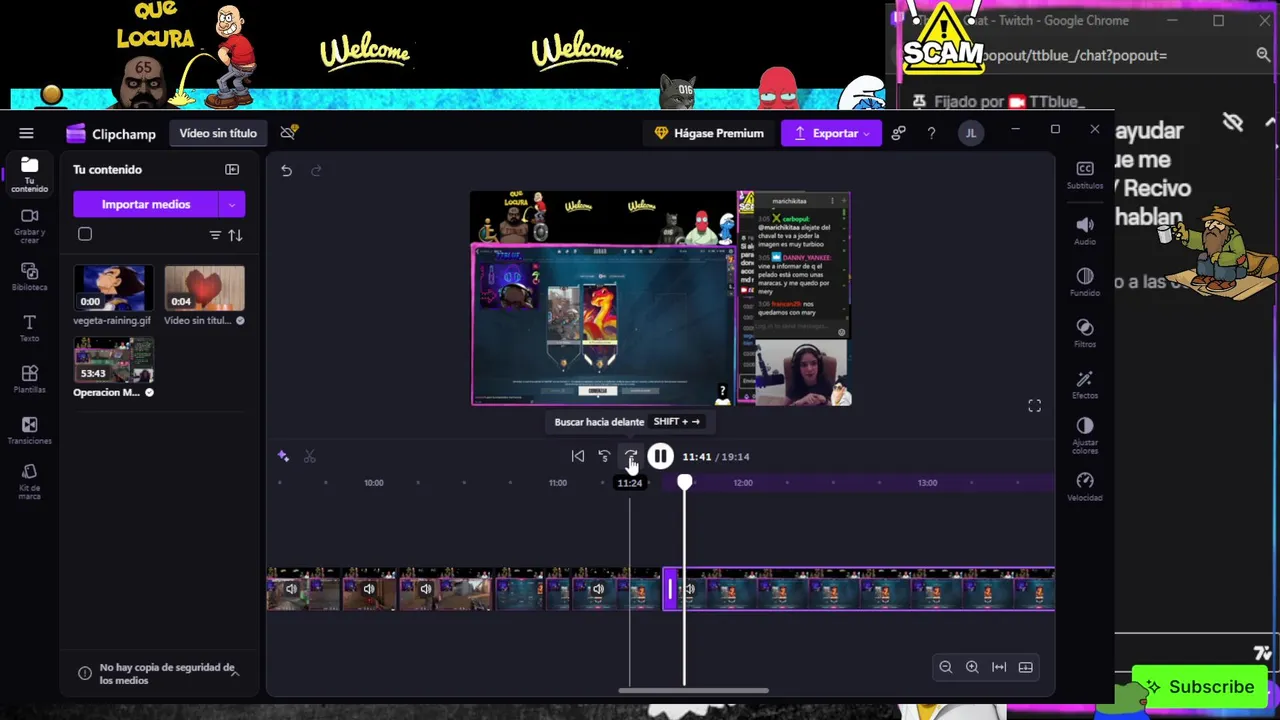Image resolution: width=1280 pixels, height=720 pixels.
Task: Seek backward five seconds
Action: point(604,456)
